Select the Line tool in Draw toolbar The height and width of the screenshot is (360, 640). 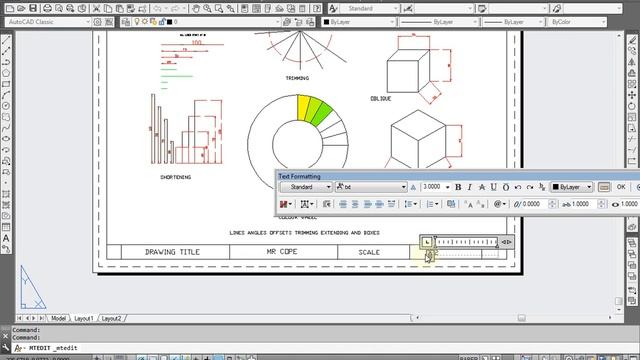tap(6, 40)
